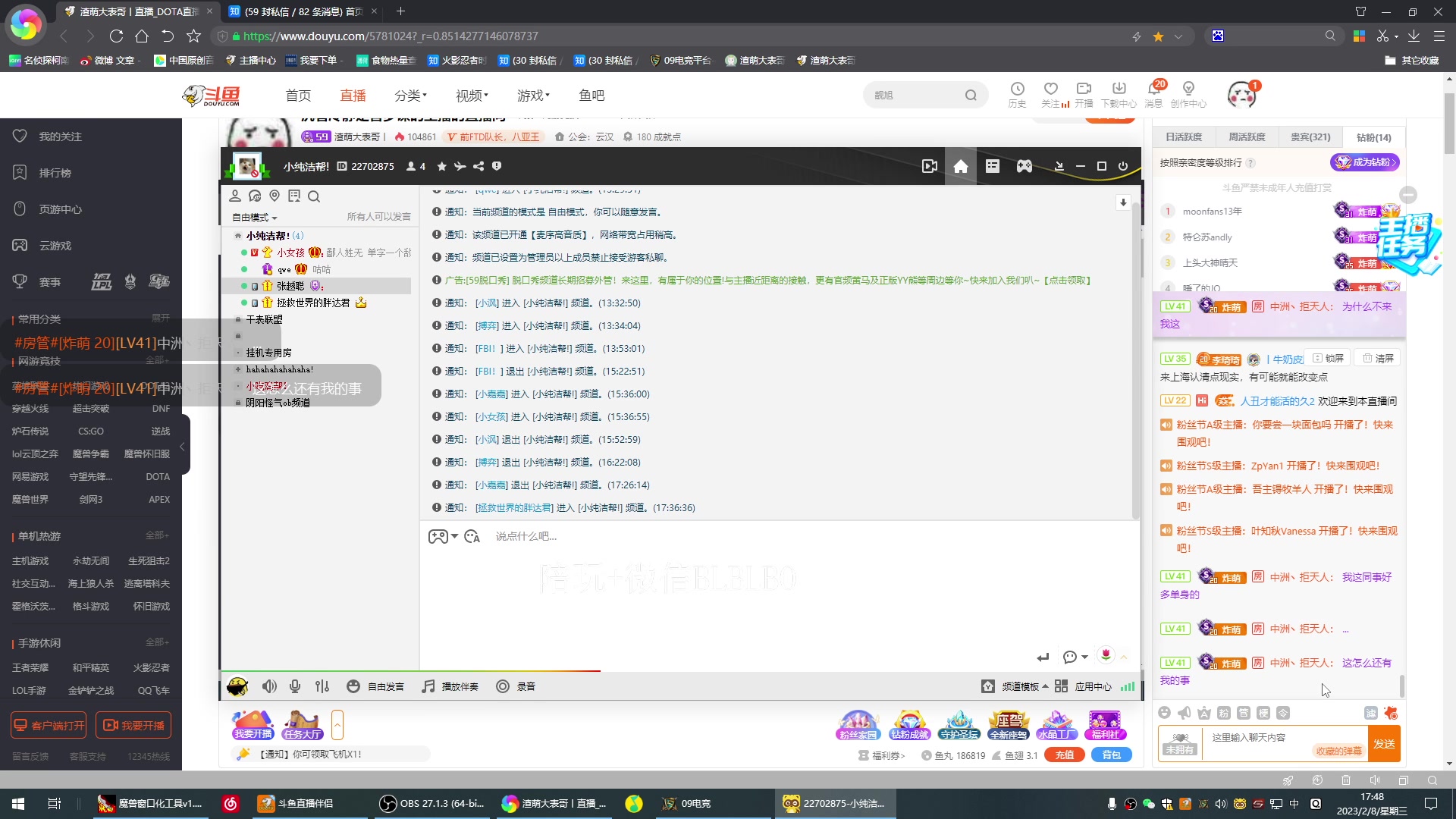
Task: Click the 我要开播 button in the left sidebar
Action: pyautogui.click(x=133, y=726)
